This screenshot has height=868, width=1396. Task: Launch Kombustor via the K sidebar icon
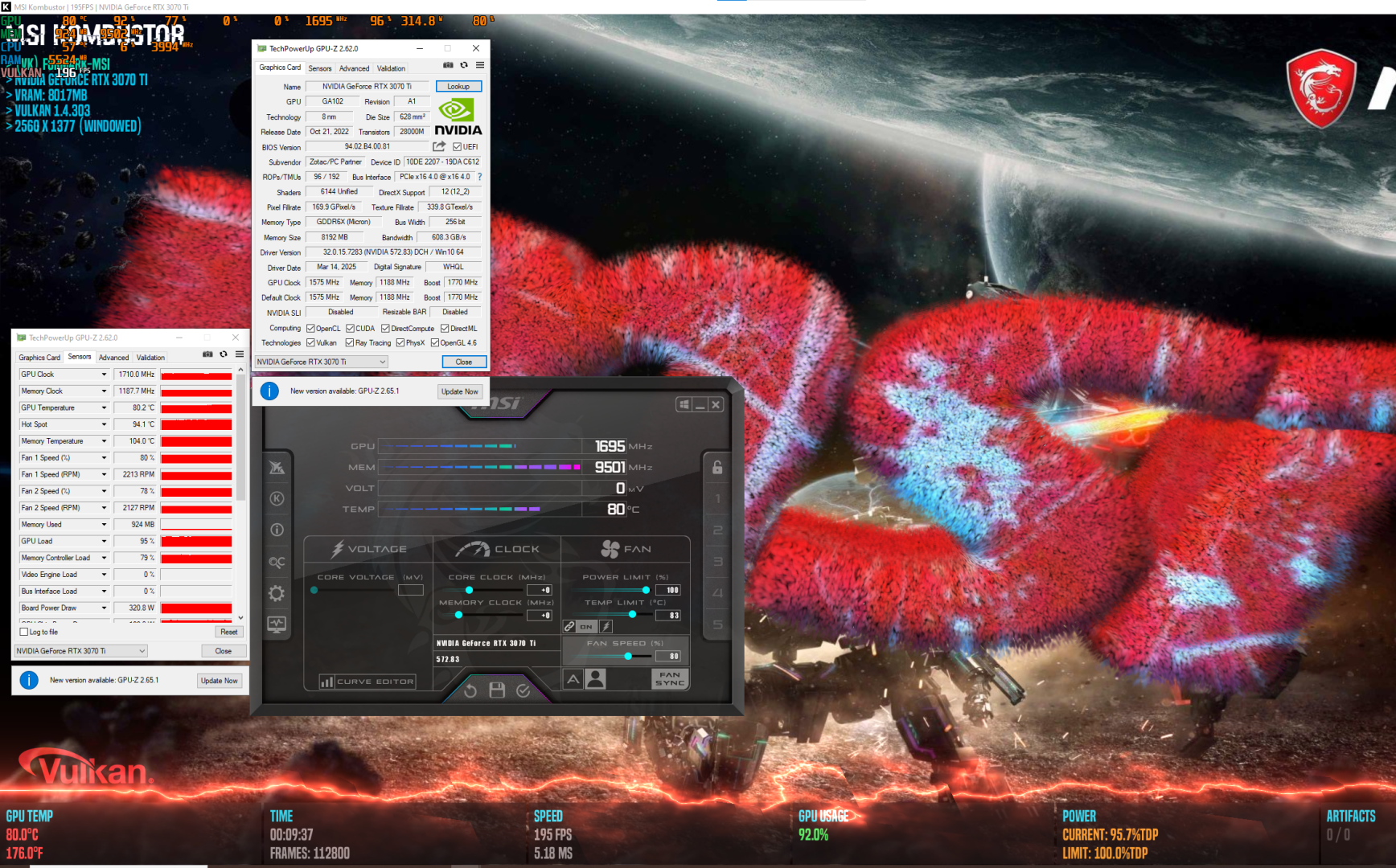coord(277,498)
